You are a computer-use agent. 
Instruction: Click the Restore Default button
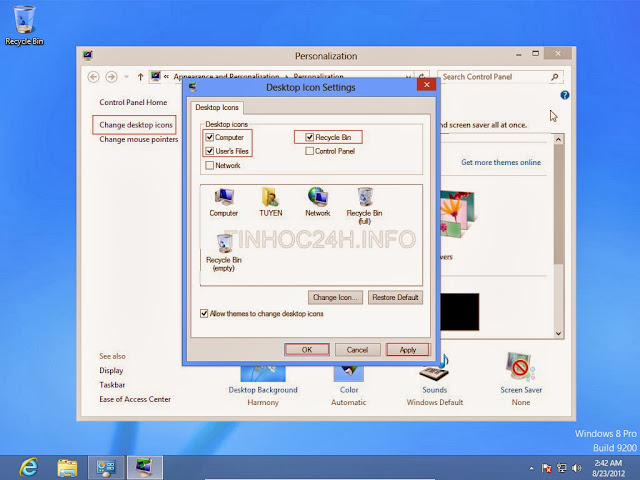(395, 298)
